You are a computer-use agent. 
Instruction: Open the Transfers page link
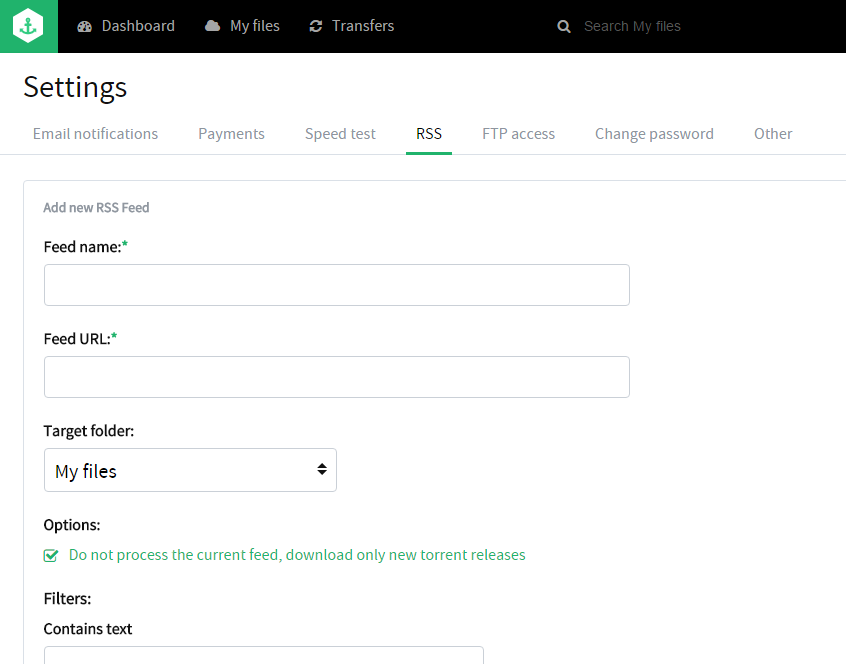[363, 26]
